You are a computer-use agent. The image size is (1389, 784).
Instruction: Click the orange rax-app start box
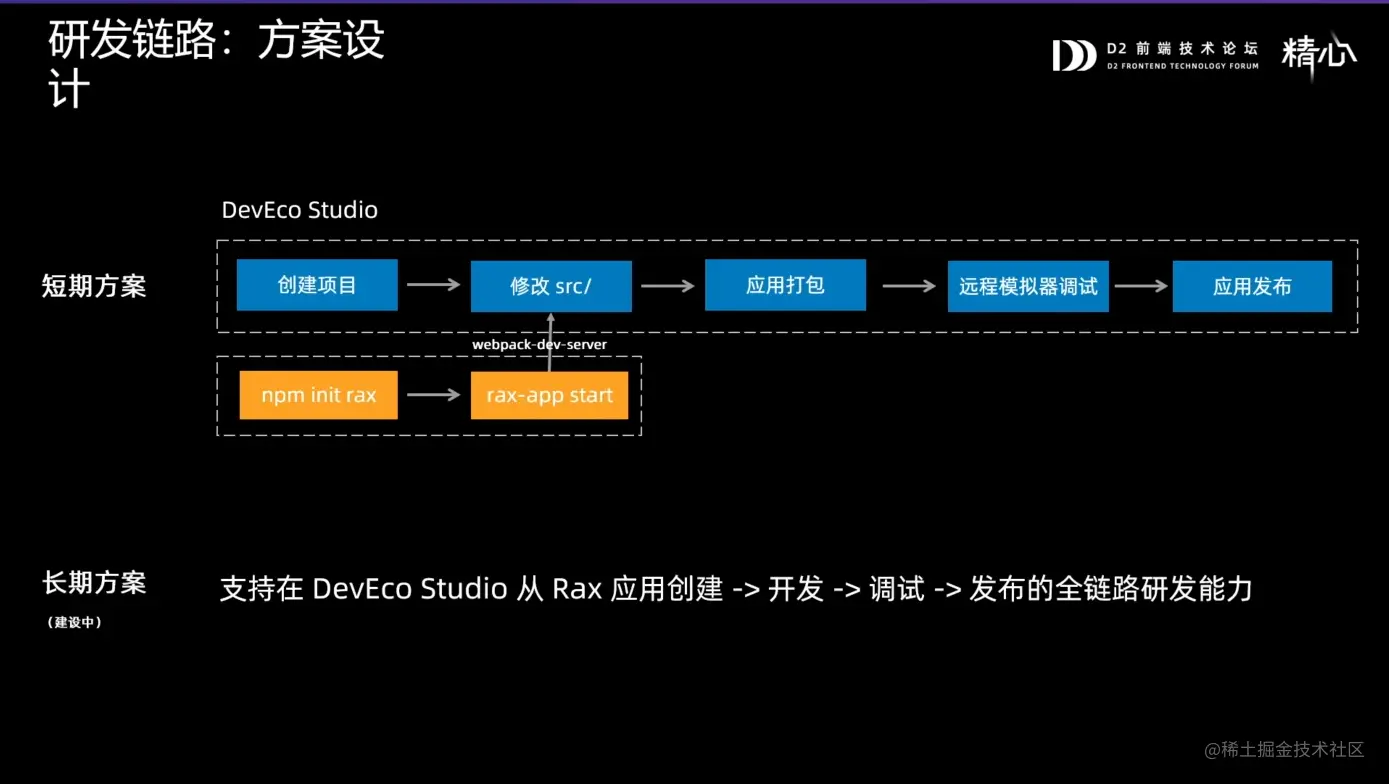tap(549, 395)
